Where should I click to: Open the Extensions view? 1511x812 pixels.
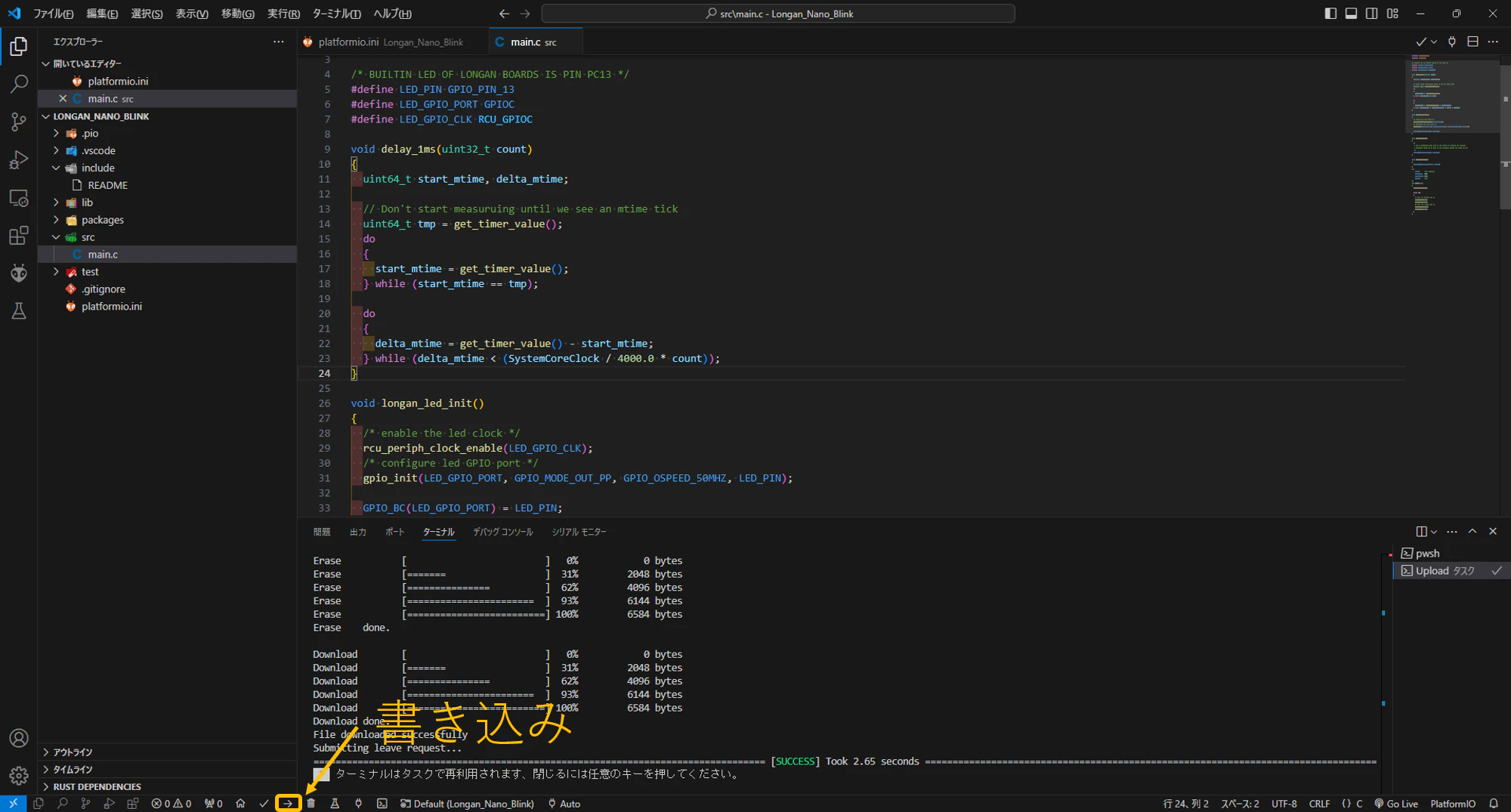19,236
